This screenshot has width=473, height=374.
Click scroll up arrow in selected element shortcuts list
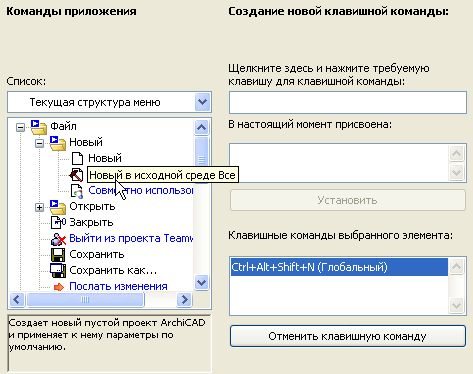[456, 266]
